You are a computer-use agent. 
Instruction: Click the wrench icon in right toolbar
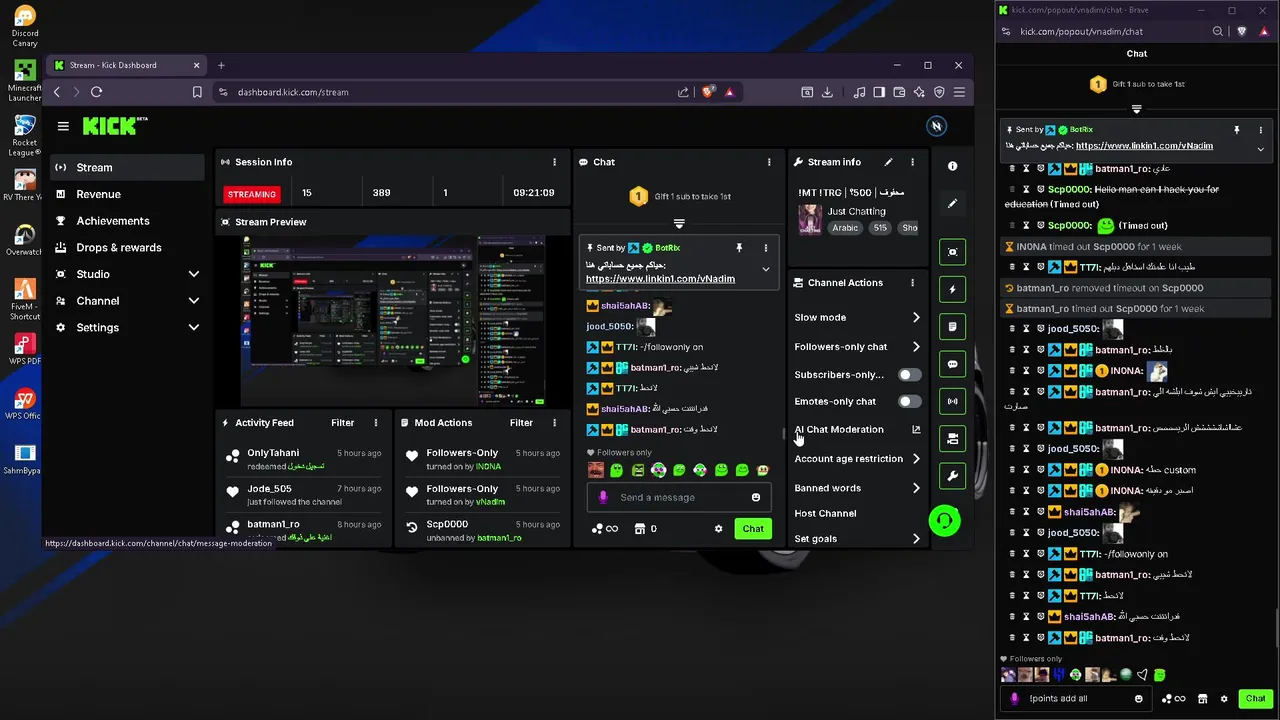(952, 476)
